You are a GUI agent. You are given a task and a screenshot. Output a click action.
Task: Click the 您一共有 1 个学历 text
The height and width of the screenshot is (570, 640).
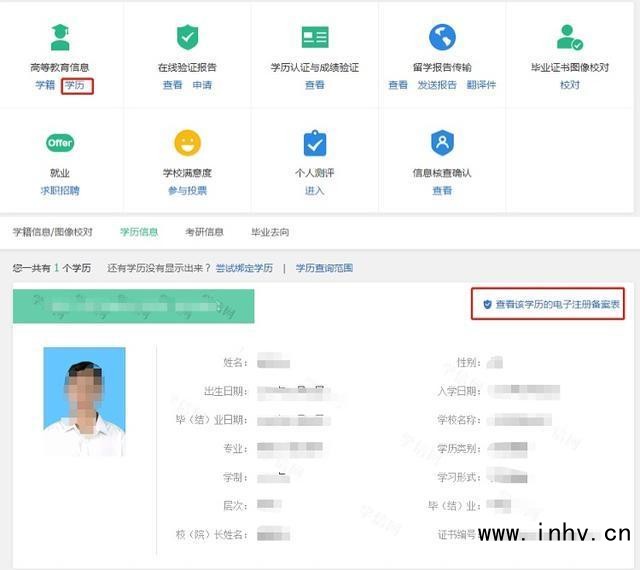point(52,268)
